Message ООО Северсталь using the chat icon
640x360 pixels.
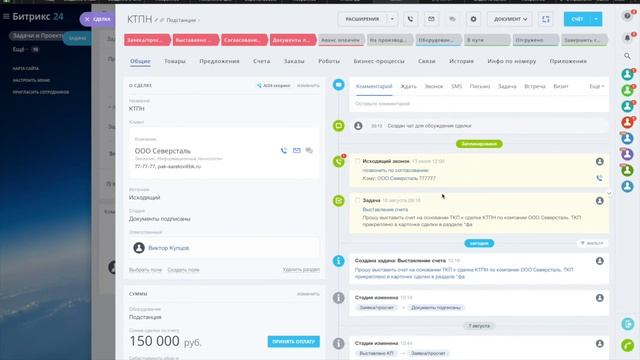click(x=309, y=151)
